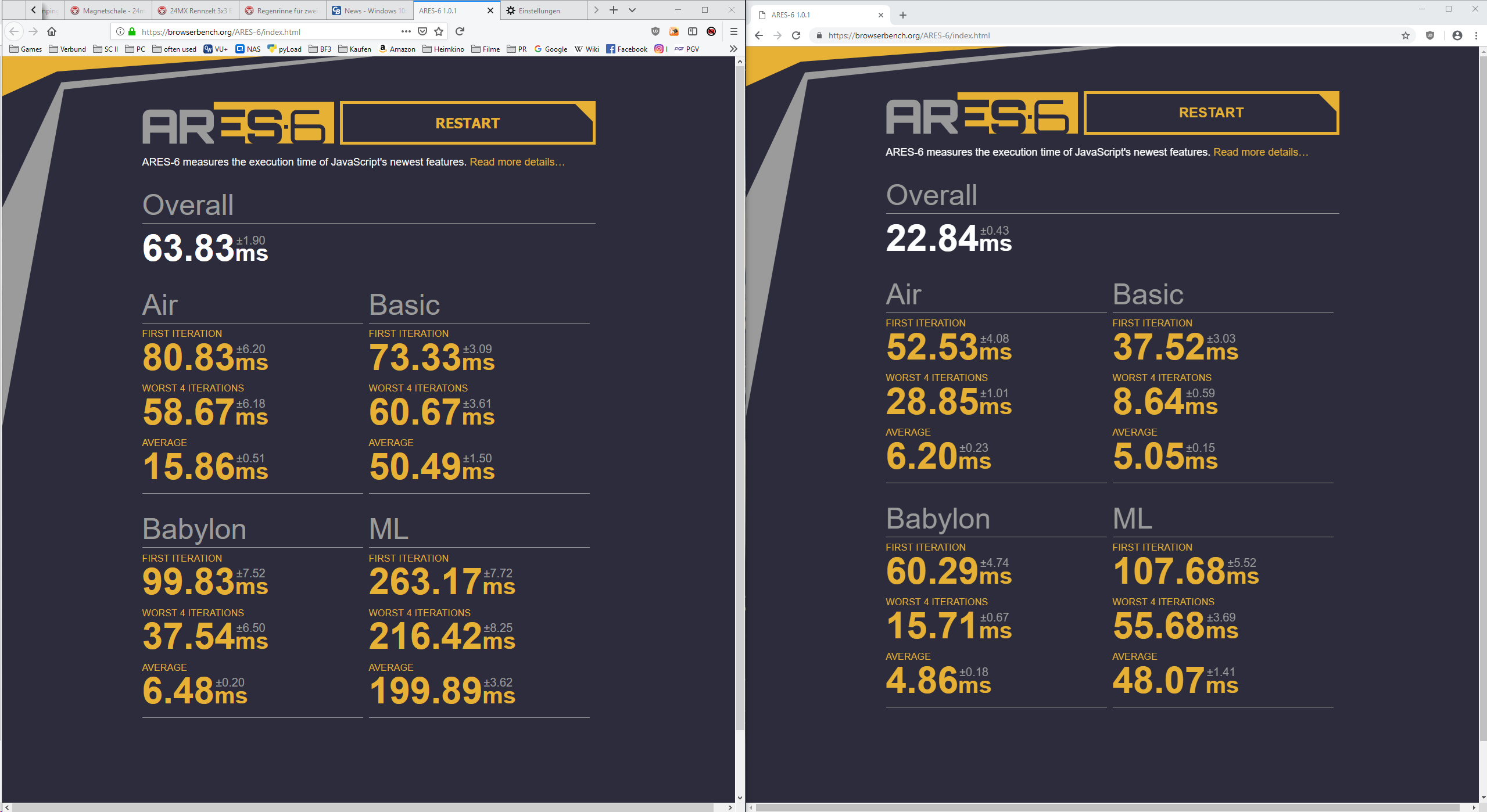Open Firefox hamburger menu
The width and height of the screenshot is (1487, 812).
(x=733, y=31)
